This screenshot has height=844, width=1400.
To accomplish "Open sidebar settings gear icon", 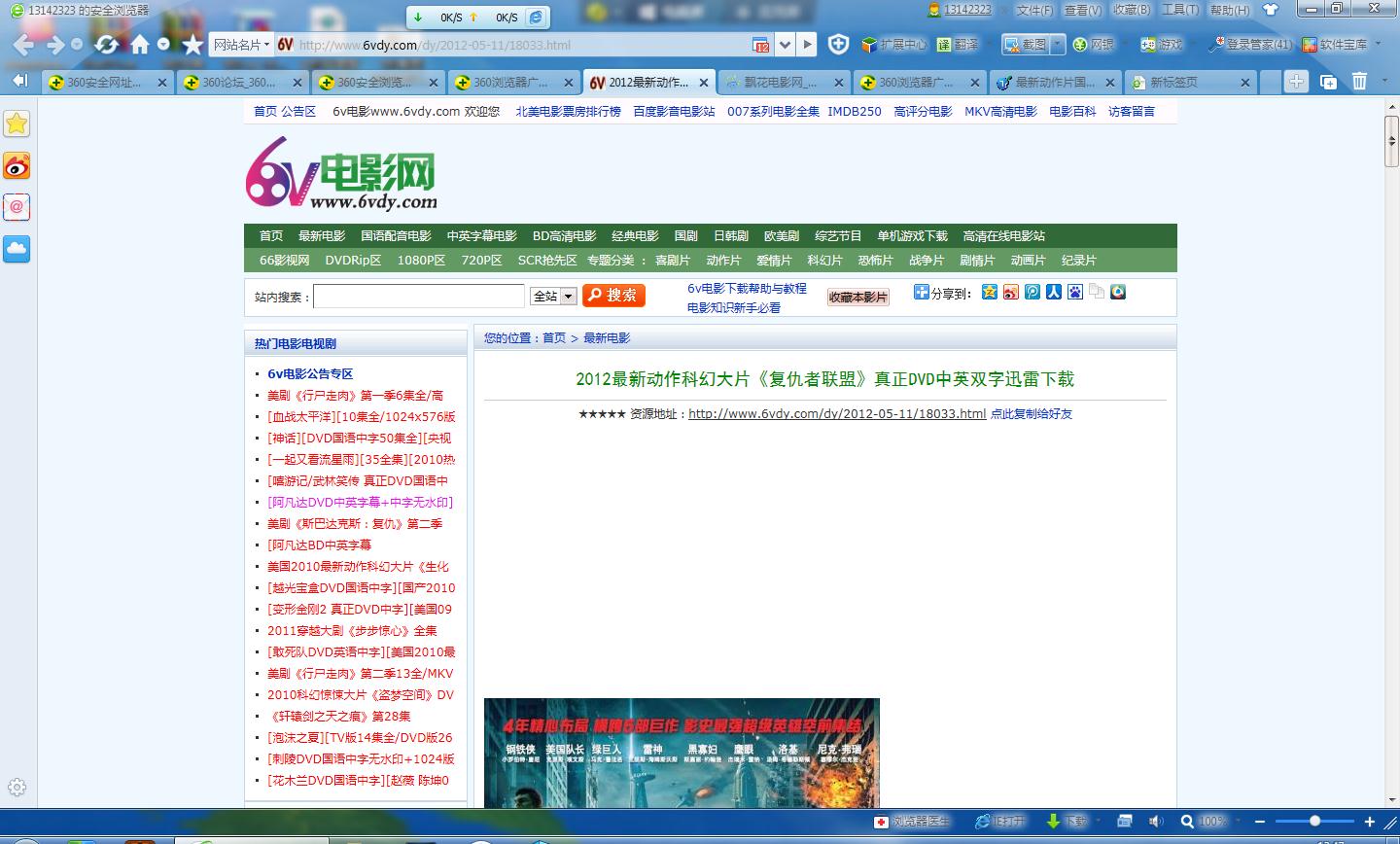I will coord(17,788).
